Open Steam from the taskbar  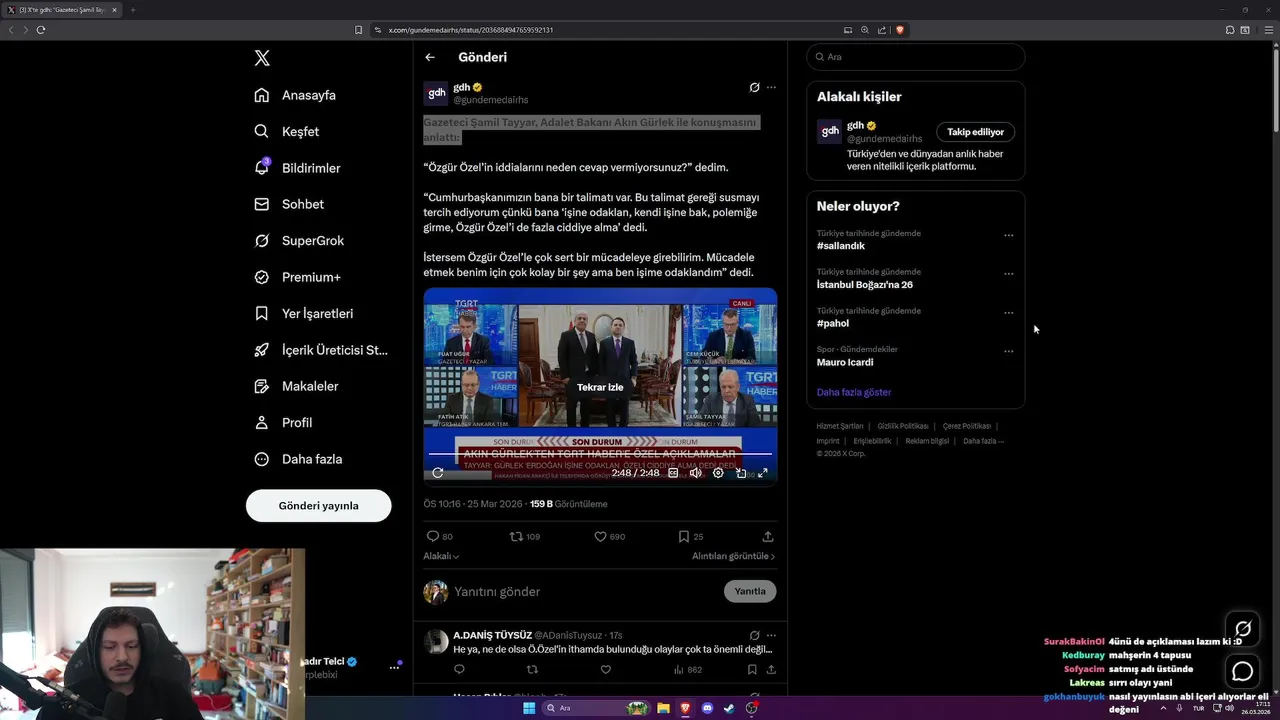(x=729, y=708)
